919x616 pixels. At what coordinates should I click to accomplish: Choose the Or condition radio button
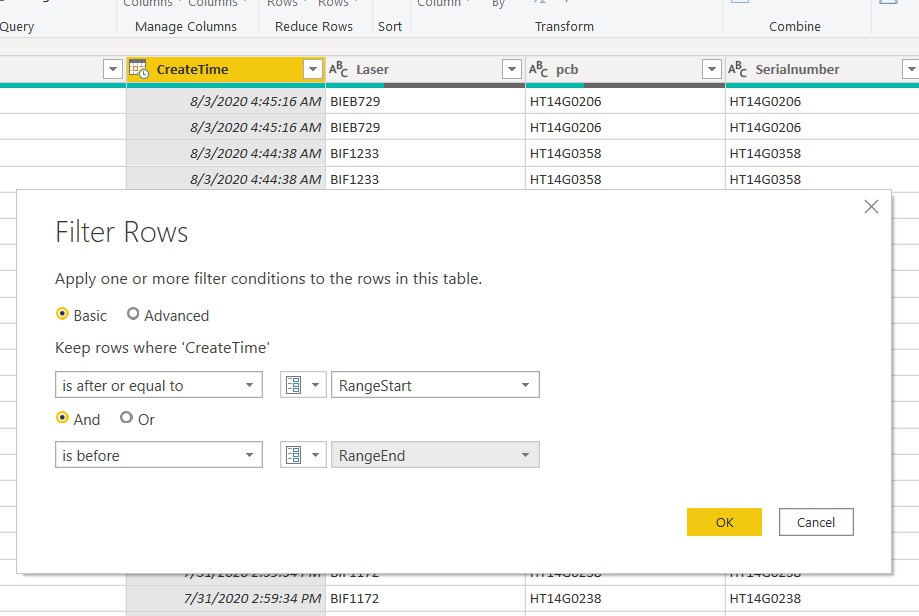tap(126, 418)
